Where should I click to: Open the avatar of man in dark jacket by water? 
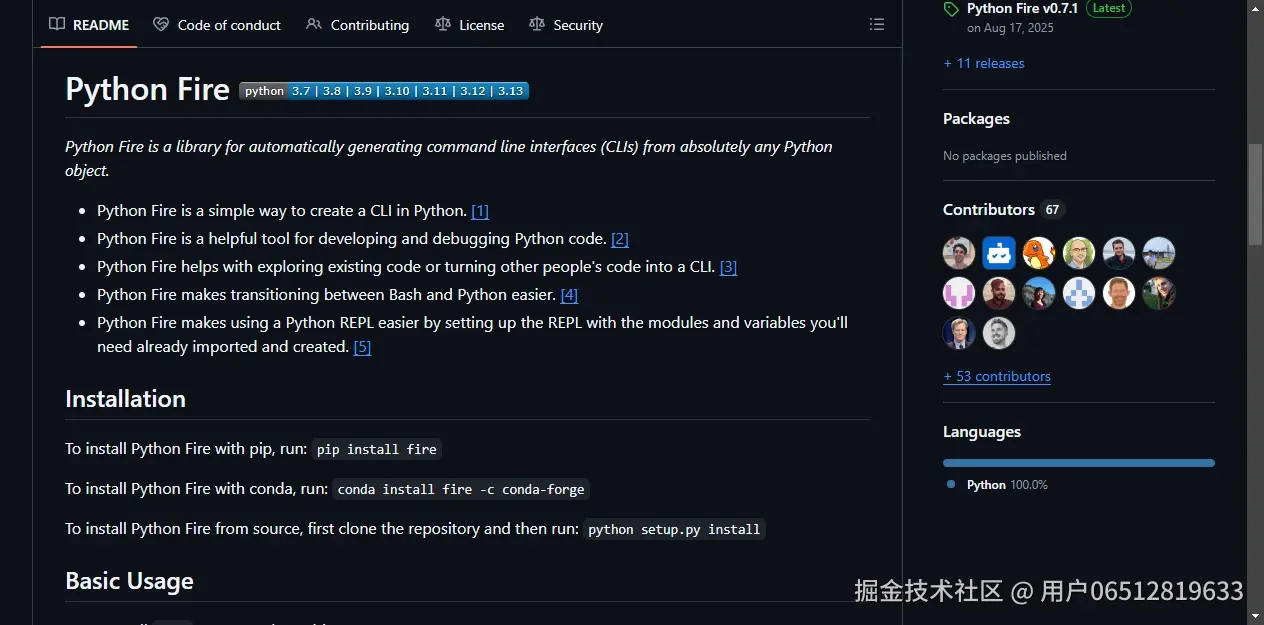click(x=1119, y=253)
